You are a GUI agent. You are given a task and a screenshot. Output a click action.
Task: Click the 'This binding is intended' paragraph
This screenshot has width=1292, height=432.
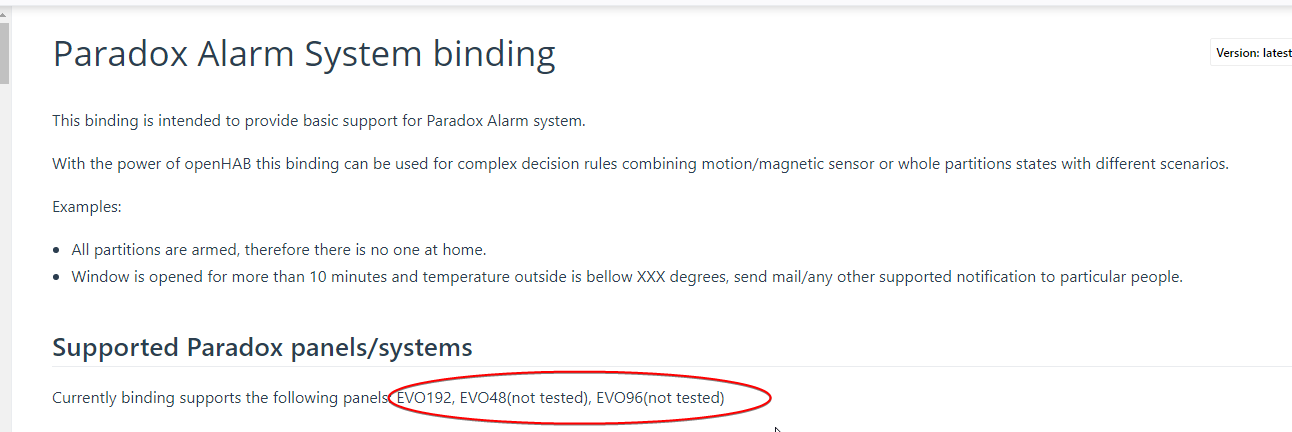click(318, 121)
